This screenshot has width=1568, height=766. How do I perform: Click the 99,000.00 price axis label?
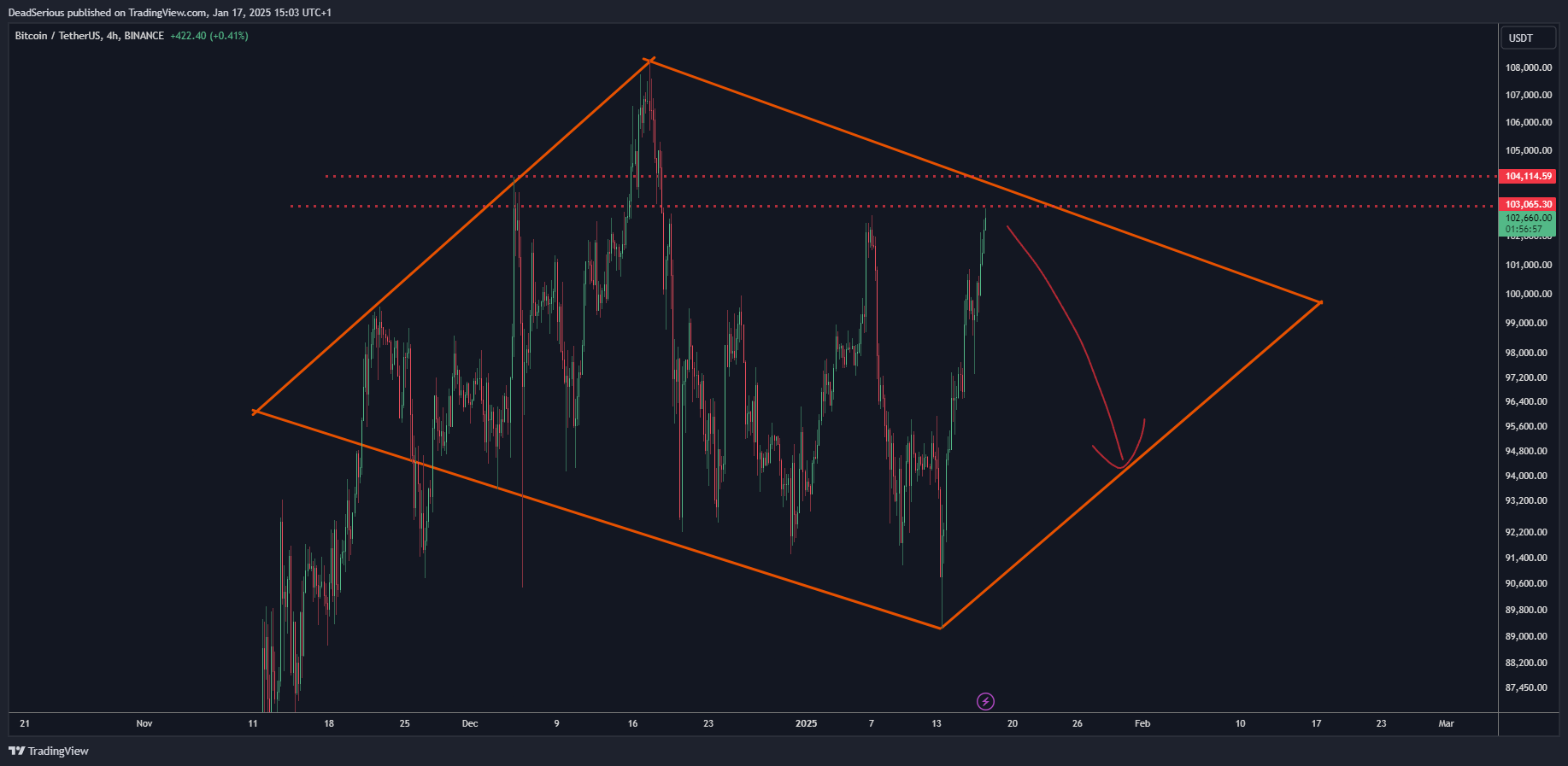click(1526, 323)
